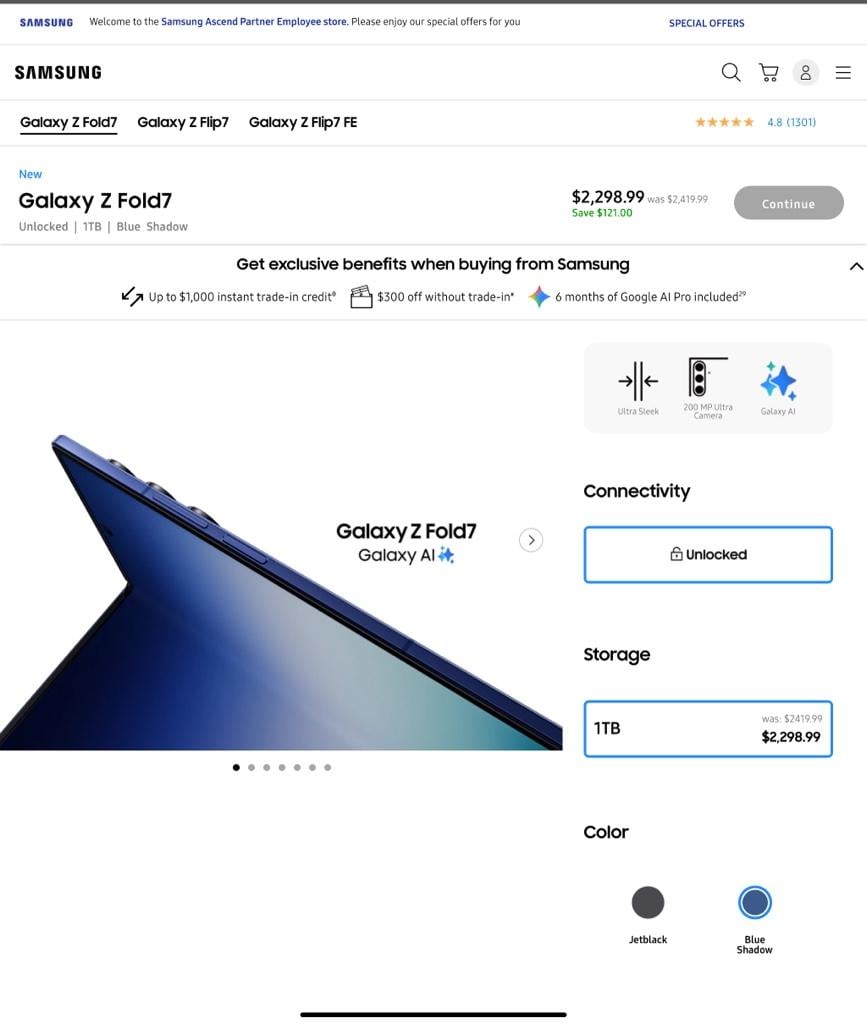Open the hamburger menu
The height and width of the screenshot is (1024, 867).
pos(843,72)
